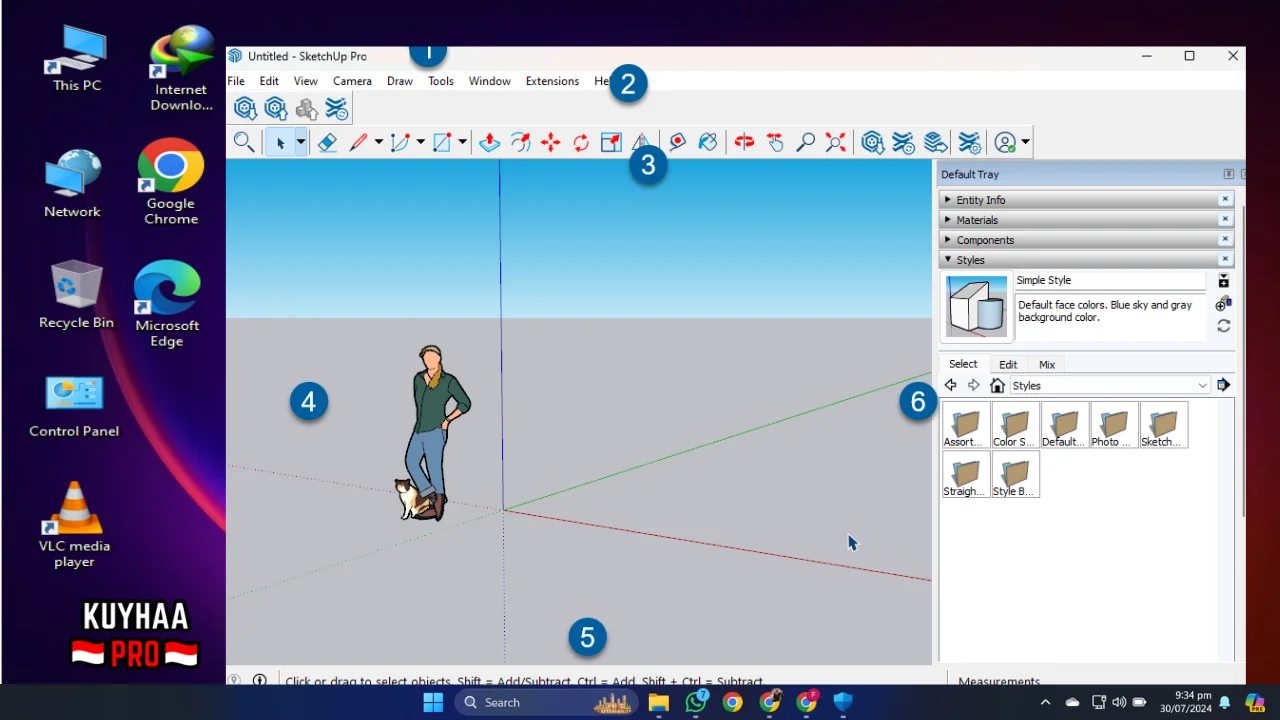The image size is (1280, 720).
Task: Open the Arc tool dropdown arrow
Action: (420, 143)
